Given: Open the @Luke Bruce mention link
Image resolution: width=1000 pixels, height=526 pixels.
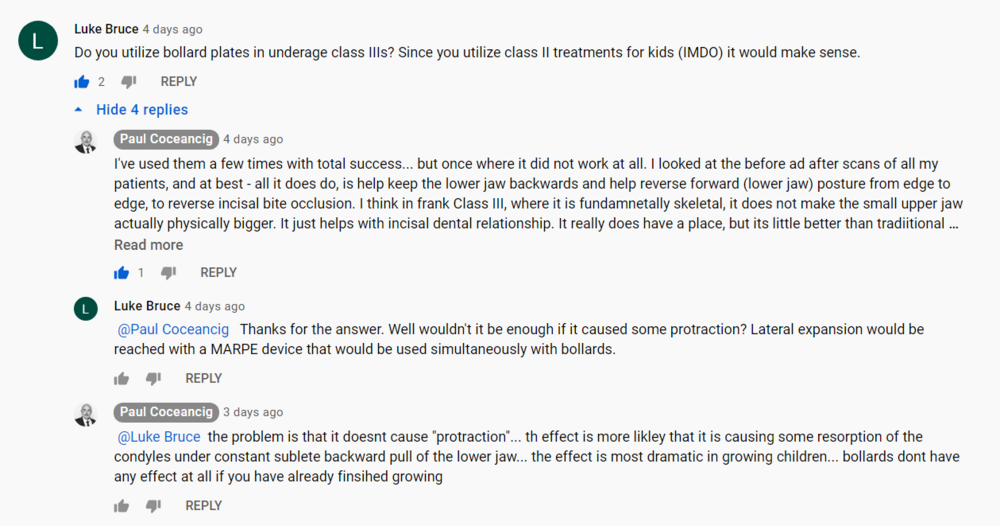Looking at the screenshot, I should click(159, 437).
